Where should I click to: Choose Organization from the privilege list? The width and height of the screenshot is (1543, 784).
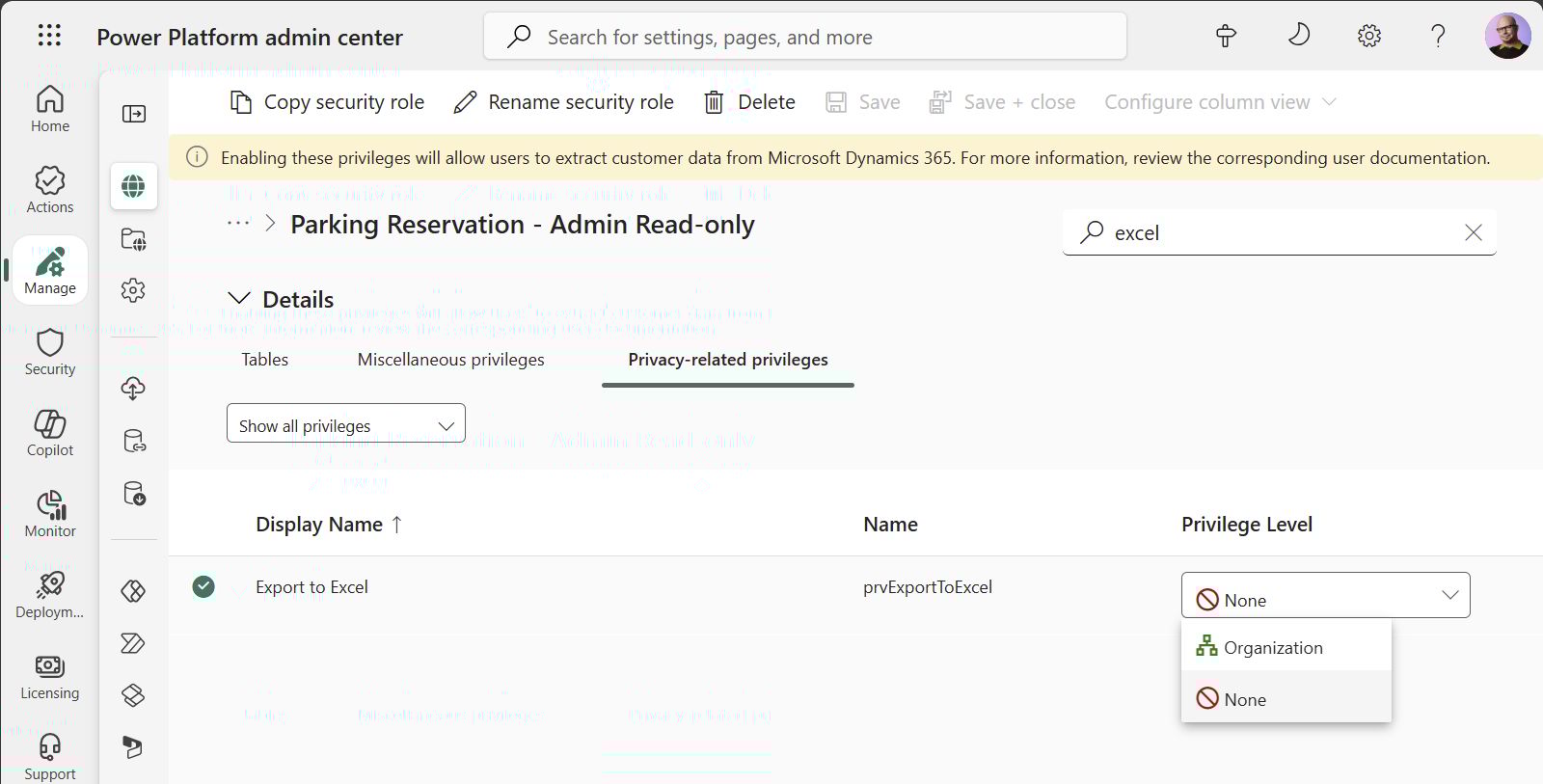click(1286, 647)
